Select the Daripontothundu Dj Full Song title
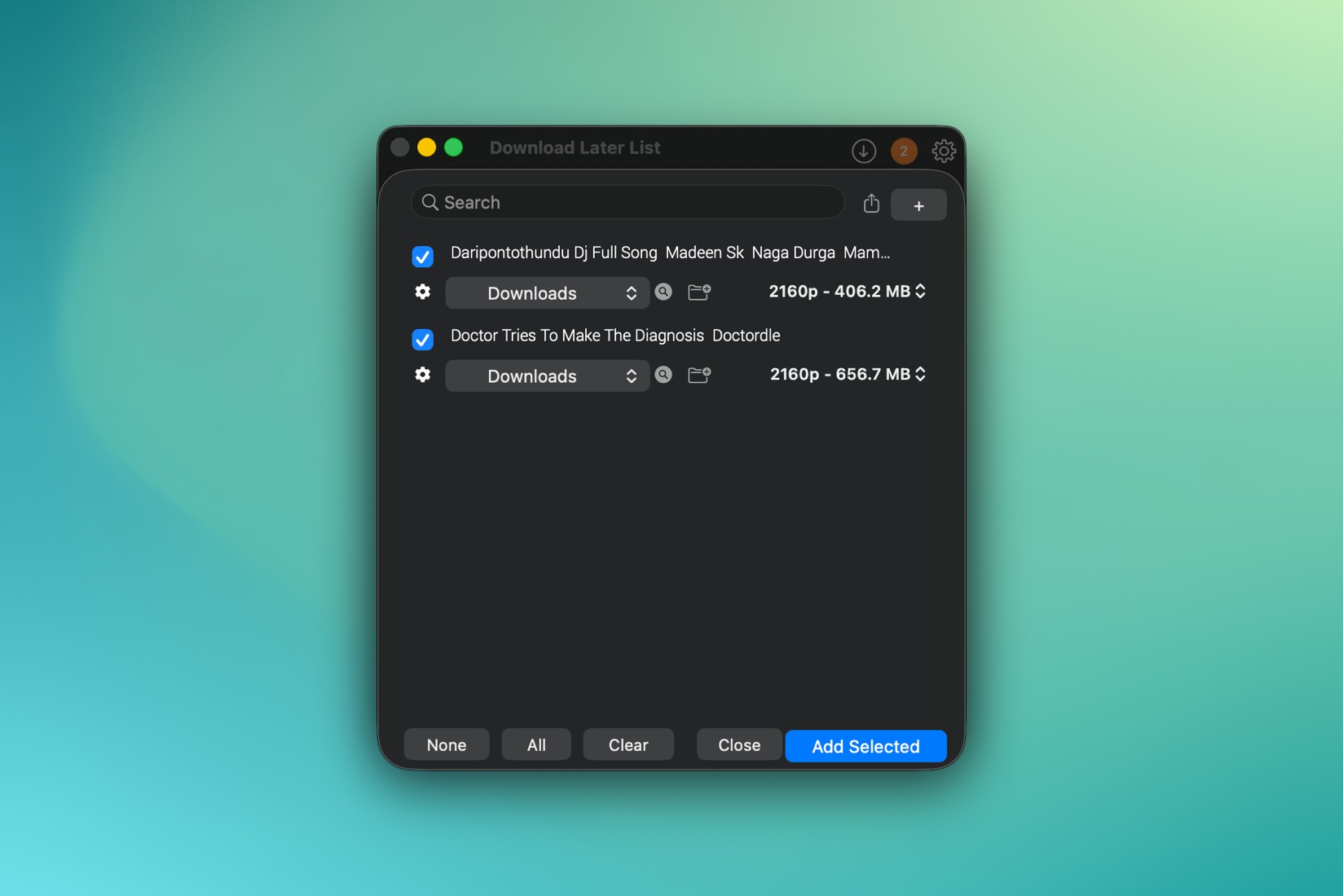Viewport: 1343px width, 896px height. pos(670,253)
